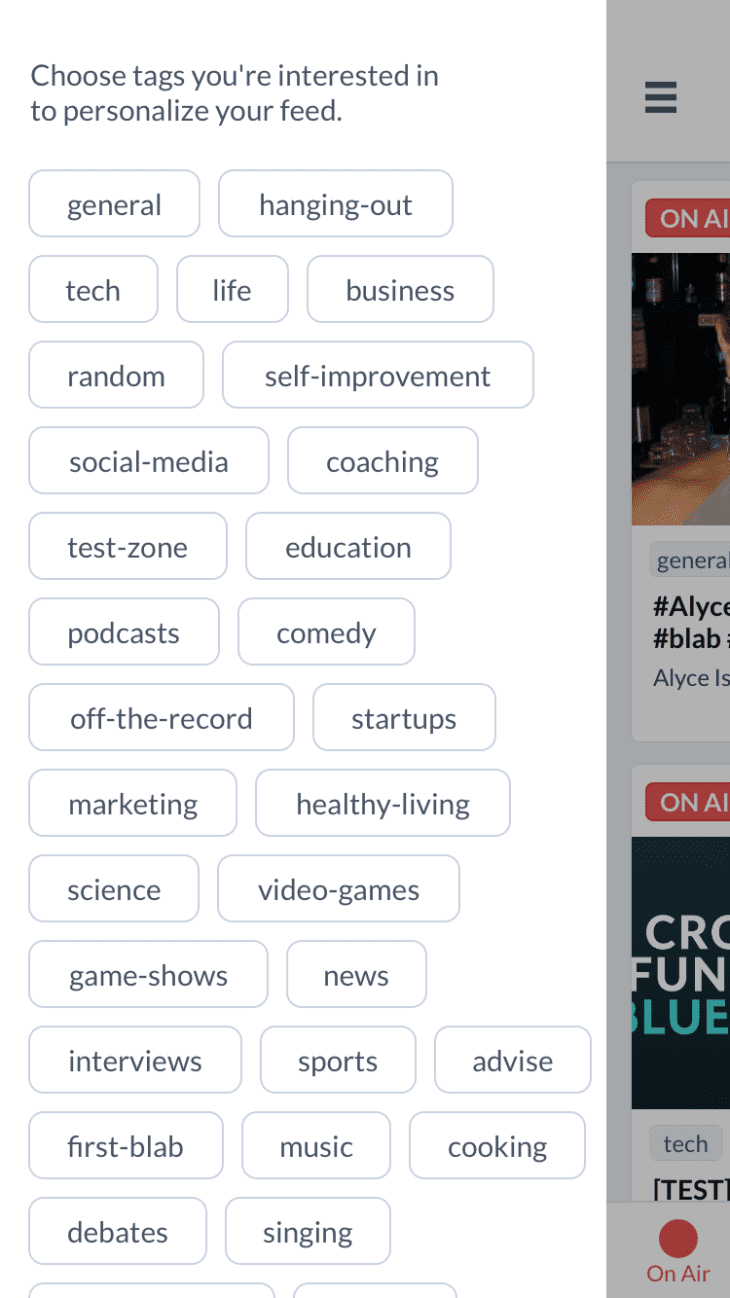Image resolution: width=730 pixels, height=1298 pixels.
Task: Click the tech label on the [TEST] stream card
Action: 685,1143
